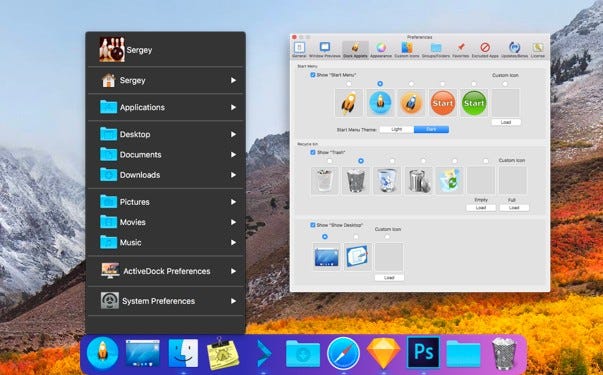Launch Safari from the dock
The image size is (603, 375).
(343, 353)
